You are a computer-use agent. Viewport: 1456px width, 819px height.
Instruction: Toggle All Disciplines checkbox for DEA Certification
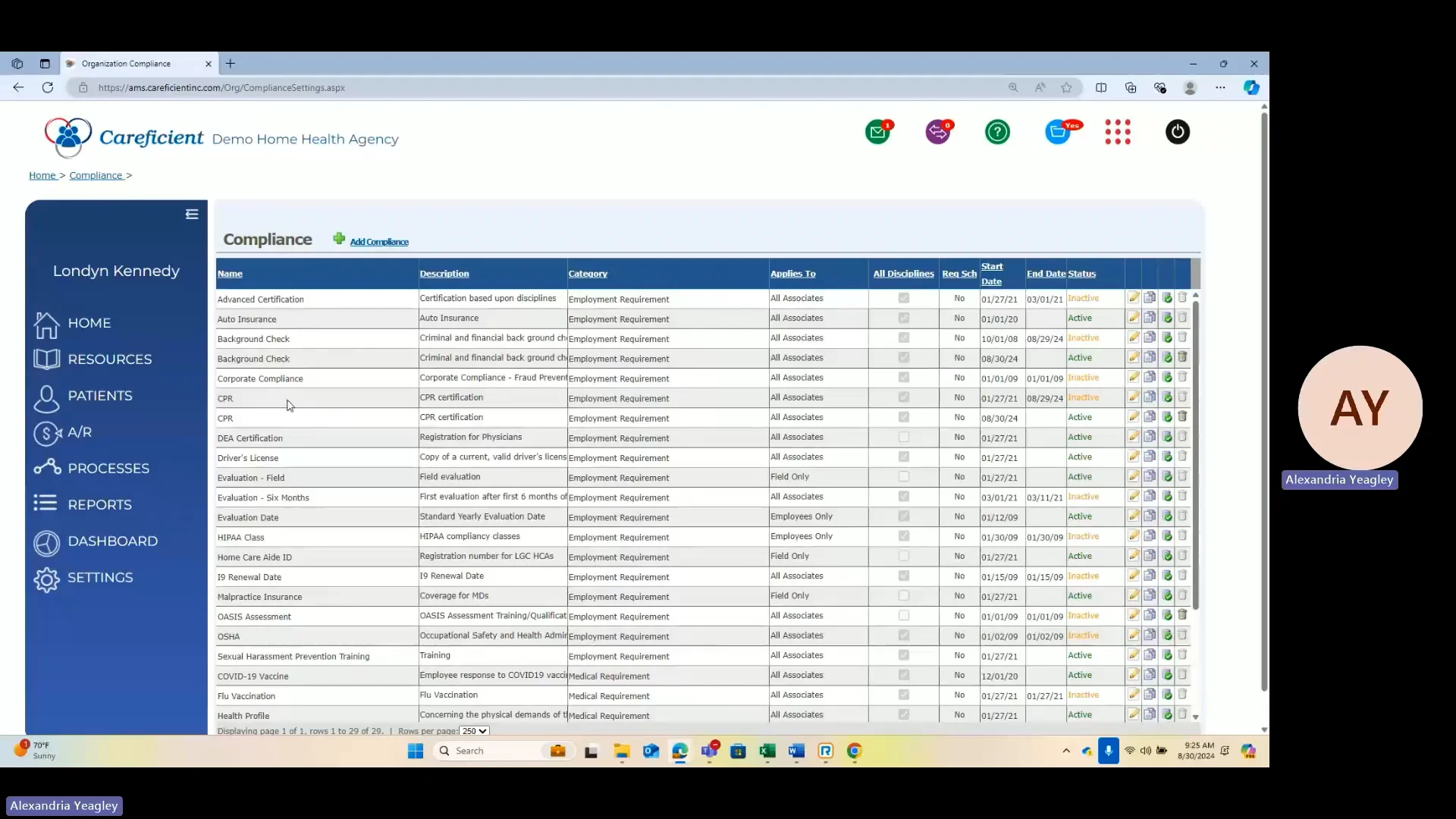tap(903, 437)
